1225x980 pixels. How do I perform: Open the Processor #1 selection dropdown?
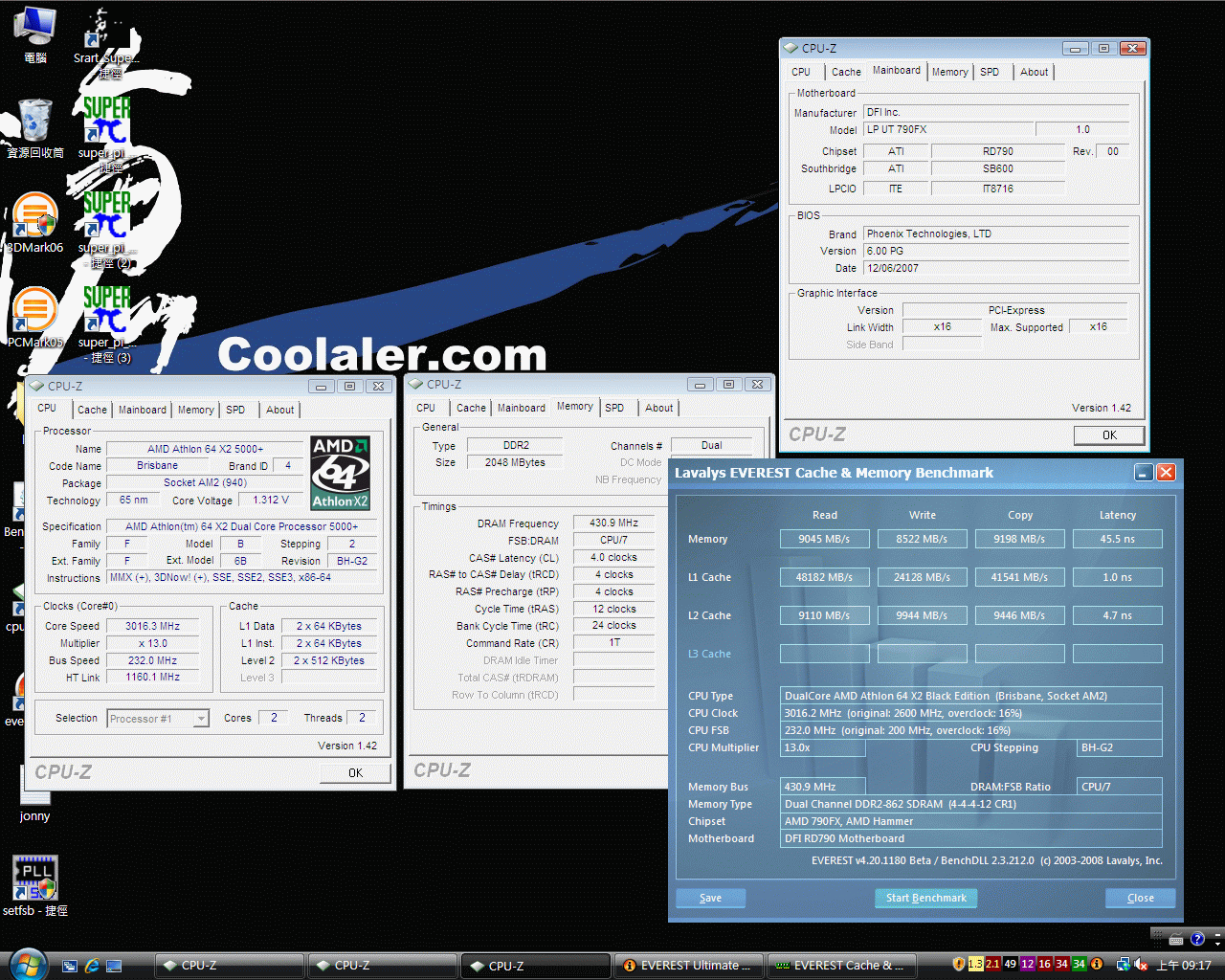[158, 719]
